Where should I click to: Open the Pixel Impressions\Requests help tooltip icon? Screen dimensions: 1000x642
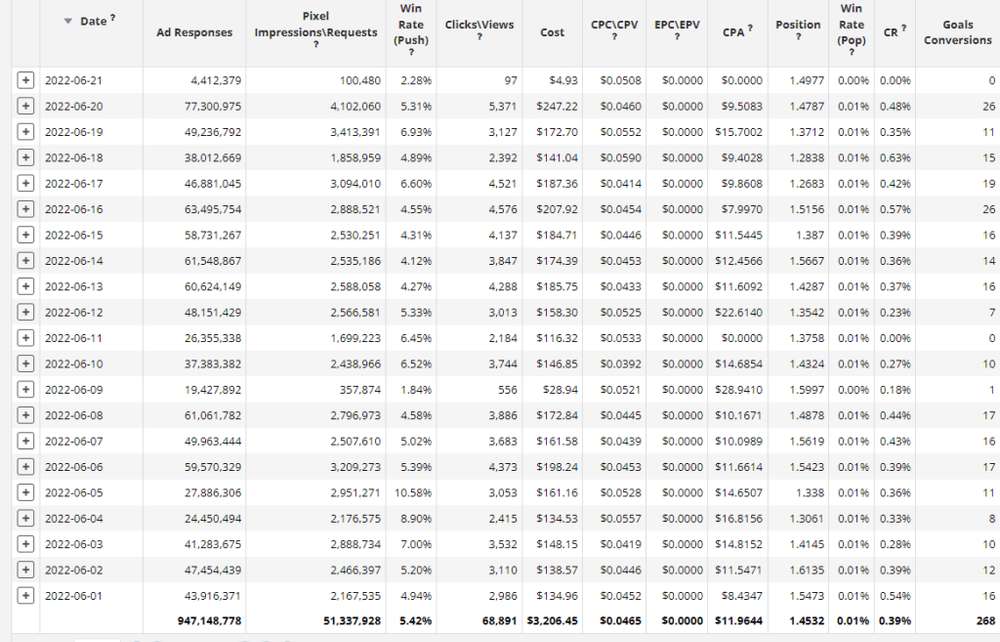click(316, 45)
